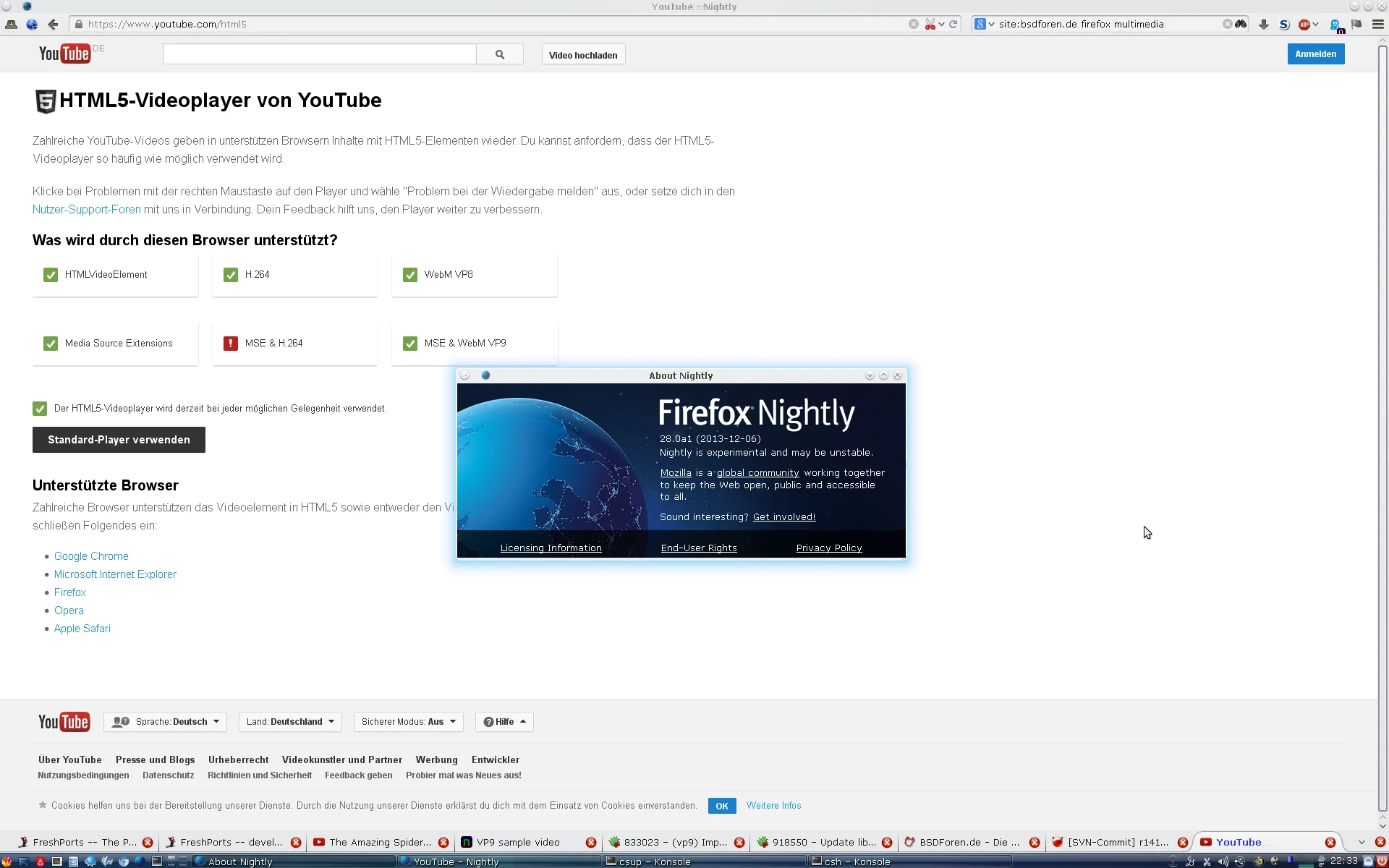
Task: Click the Standard-Player verwenden button
Action: click(119, 440)
